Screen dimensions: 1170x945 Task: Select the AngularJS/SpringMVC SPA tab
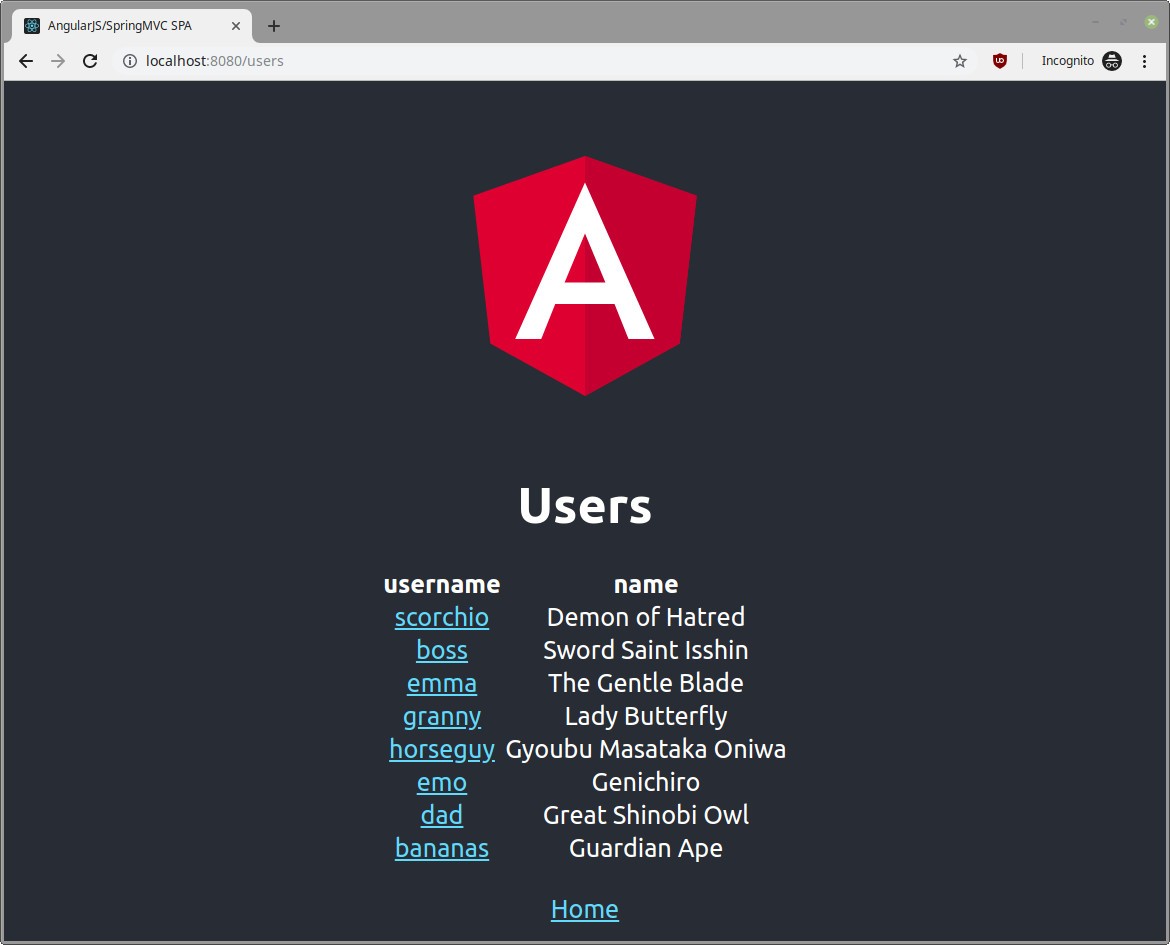tap(132, 26)
